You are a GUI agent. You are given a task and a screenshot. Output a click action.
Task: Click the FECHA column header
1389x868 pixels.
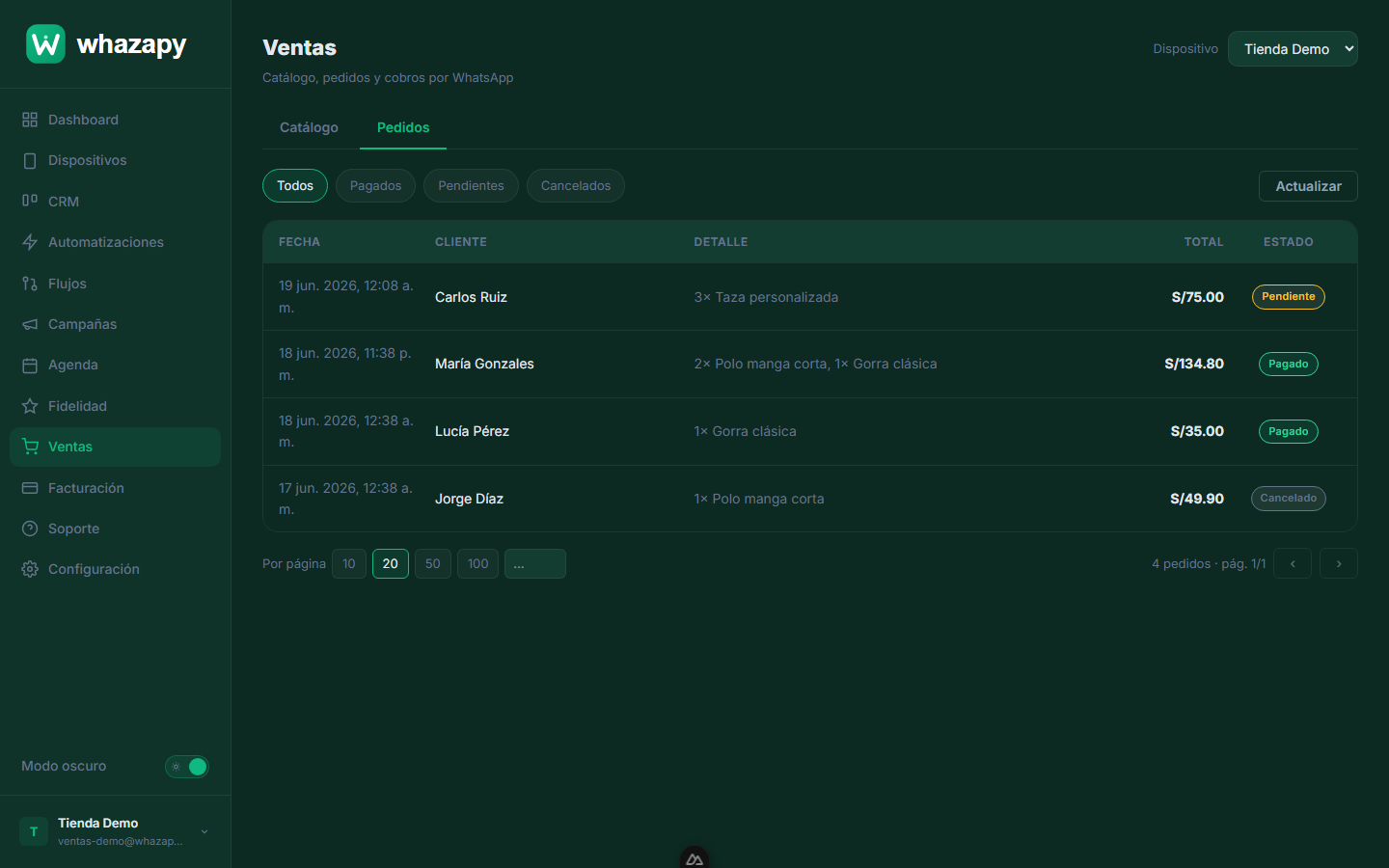(x=299, y=242)
